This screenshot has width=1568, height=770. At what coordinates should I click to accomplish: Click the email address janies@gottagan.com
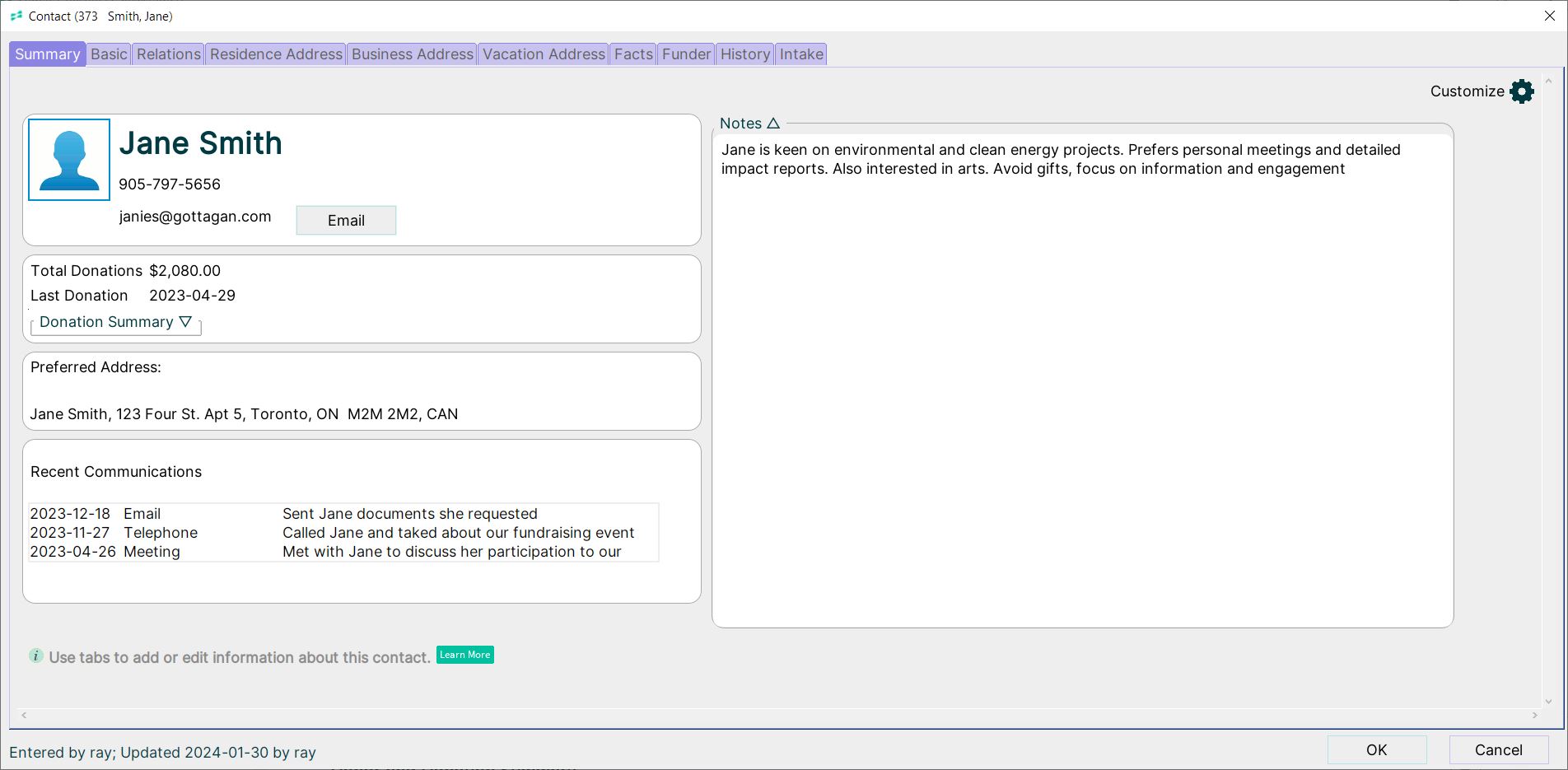[x=195, y=217]
